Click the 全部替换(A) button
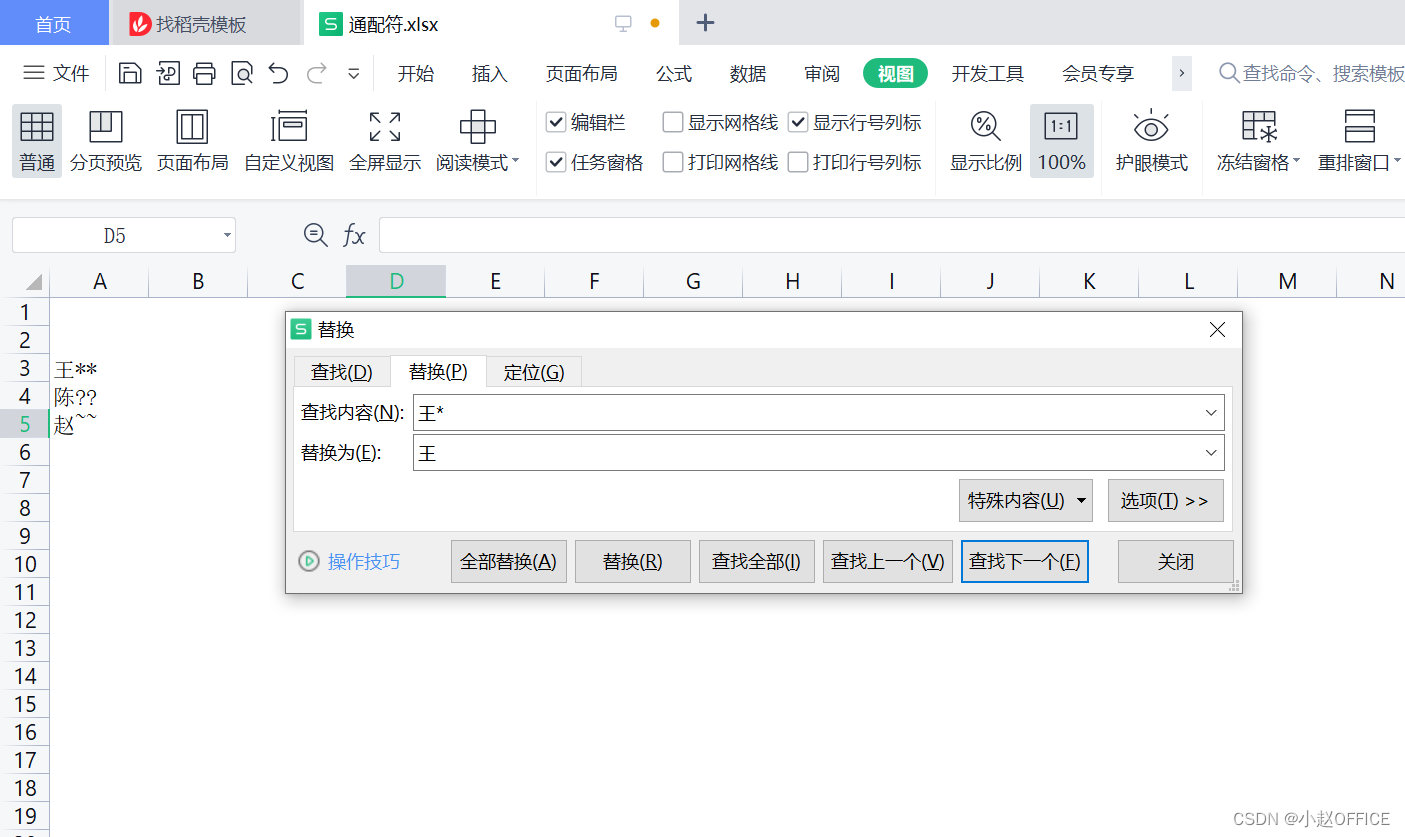 pos(509,561)
